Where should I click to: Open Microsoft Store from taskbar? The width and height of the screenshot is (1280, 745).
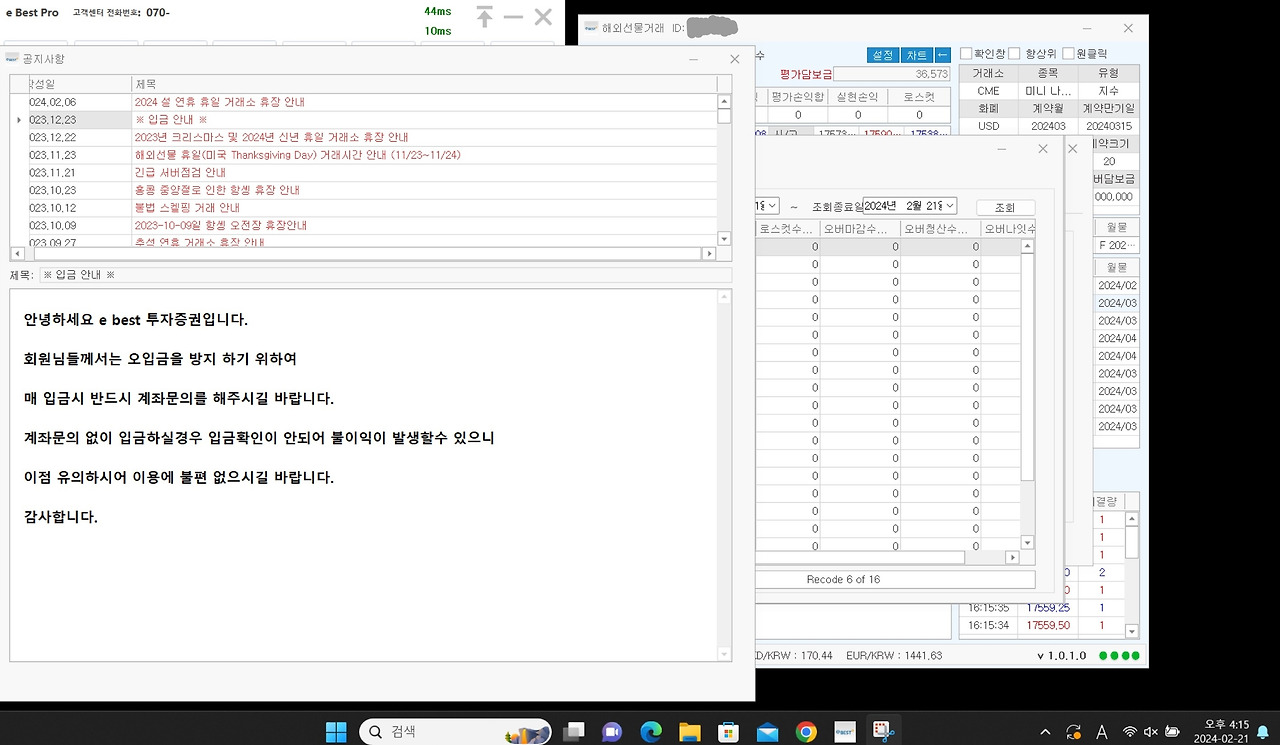point(729,732)
